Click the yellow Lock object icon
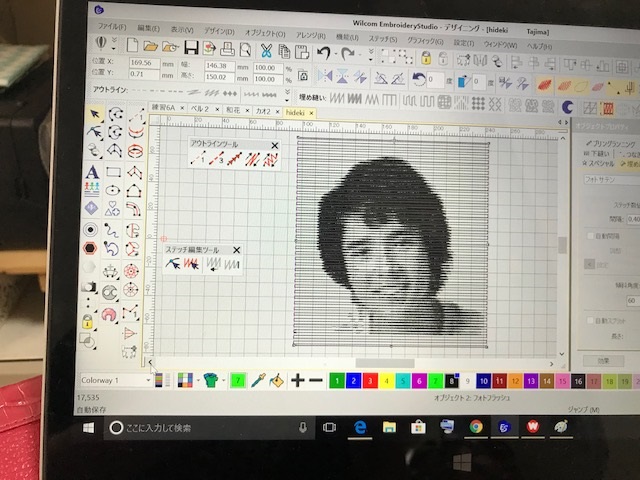Screen dimensions: 640x480 pos(426,58)
